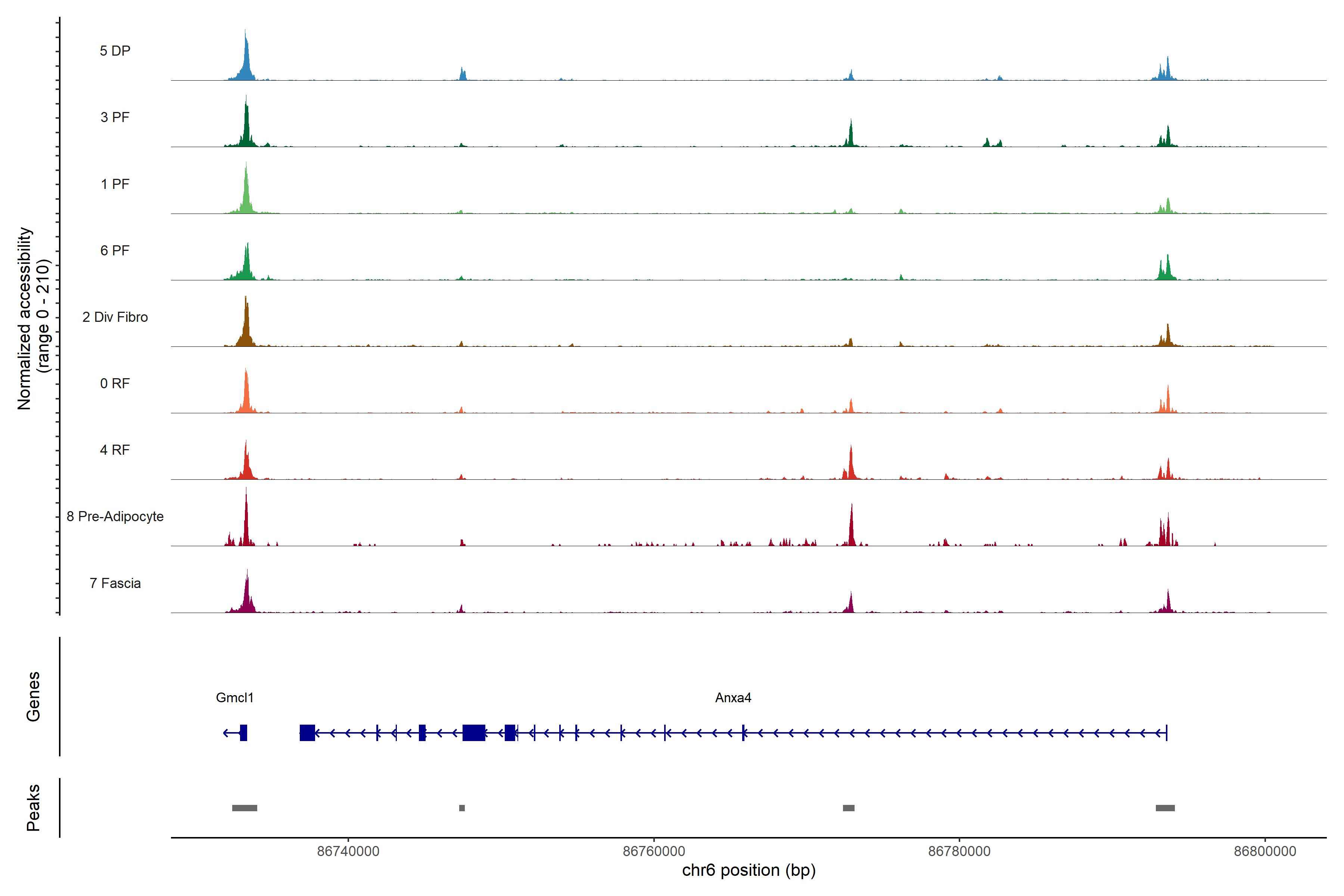Image resolution: width=1344 pixels, height=896 pixels.
Task: Click the Gmcl1 gene exon block
Action: click(243, 732)
